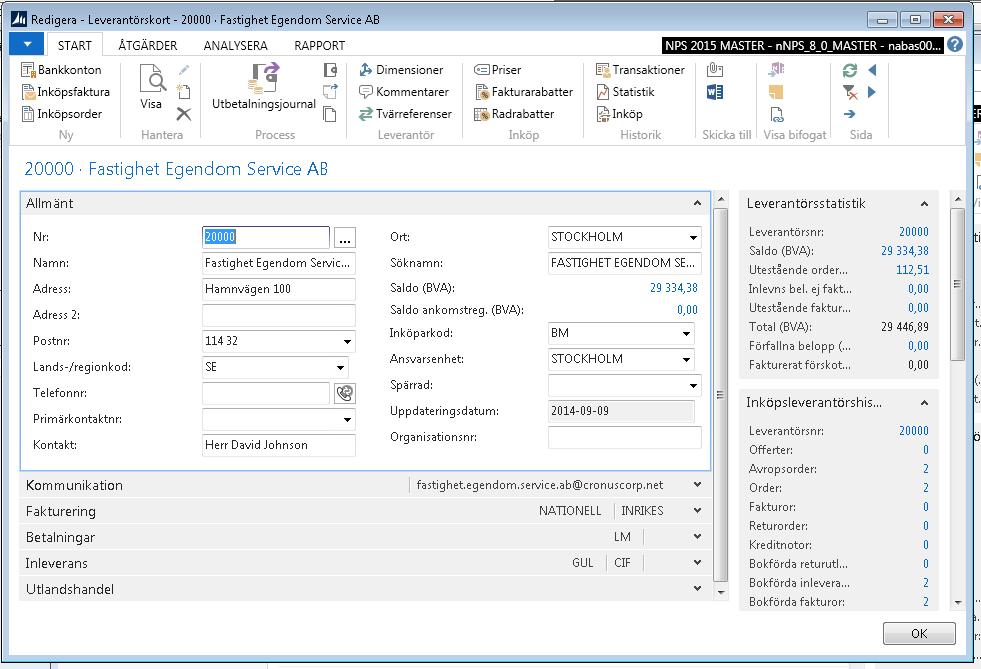Show vendor Transaktioner
The width and height of the screenshot is (981, 669).
(640, 69)
